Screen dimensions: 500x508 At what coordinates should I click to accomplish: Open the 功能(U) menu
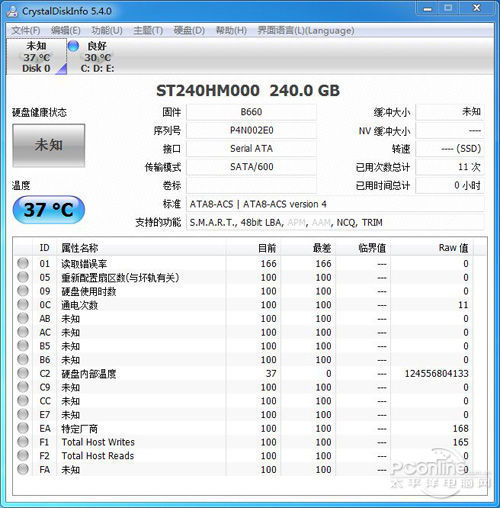click(107, 31)
